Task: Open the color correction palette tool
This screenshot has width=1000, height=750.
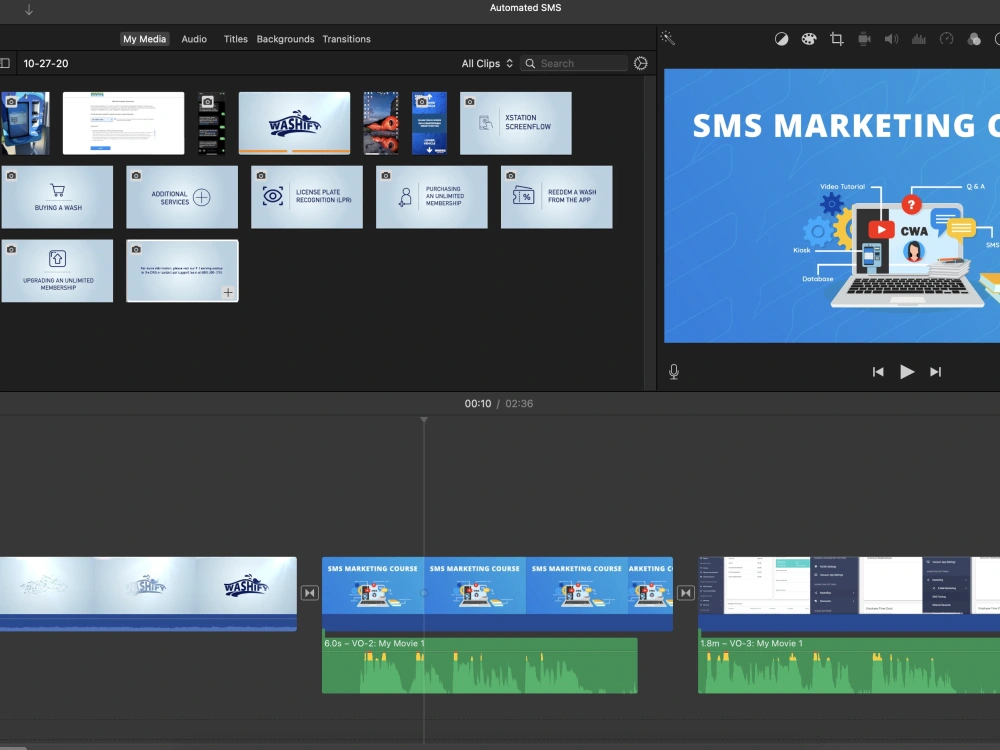Action: tap(809, 40)
